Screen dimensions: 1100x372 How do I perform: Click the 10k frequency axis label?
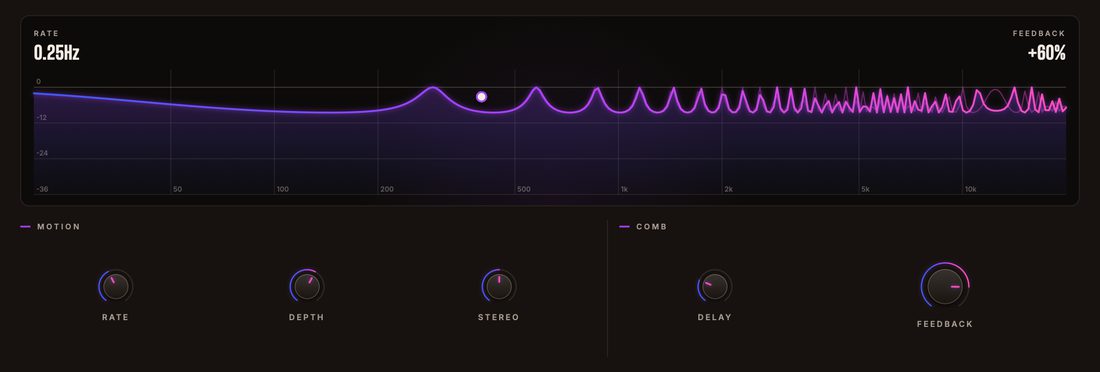point(970,190)
